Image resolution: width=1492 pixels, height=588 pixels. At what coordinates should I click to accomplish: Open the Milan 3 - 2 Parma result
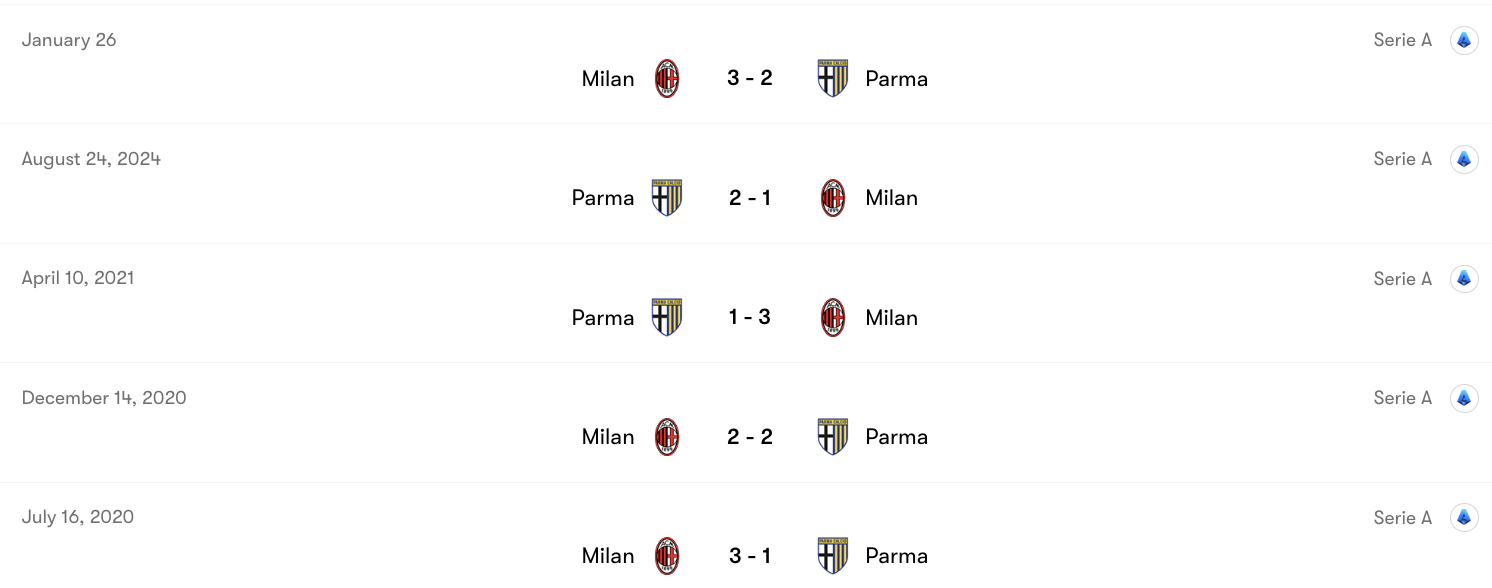(x=750, y=78)
